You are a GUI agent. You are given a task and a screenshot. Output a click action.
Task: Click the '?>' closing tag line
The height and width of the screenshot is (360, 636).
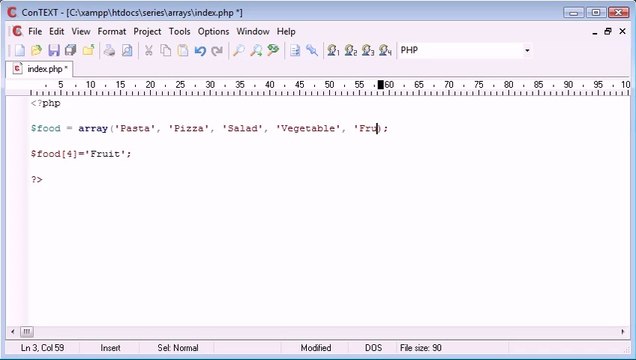click(x=37, y=180)
